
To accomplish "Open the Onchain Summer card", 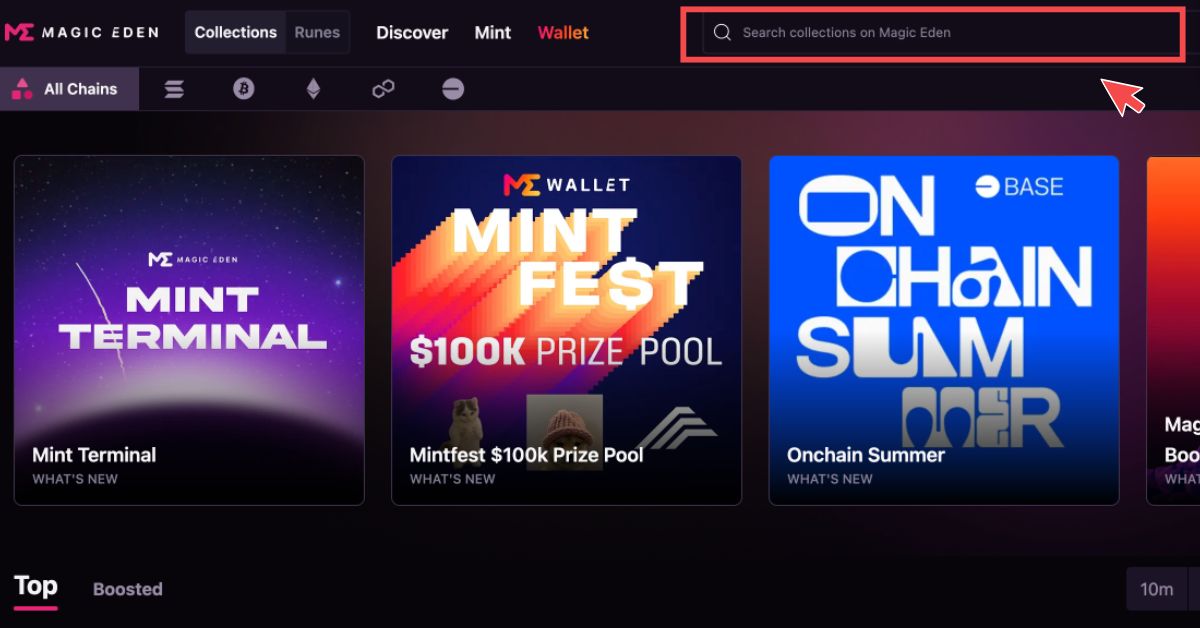I will [x=943, y=330].
